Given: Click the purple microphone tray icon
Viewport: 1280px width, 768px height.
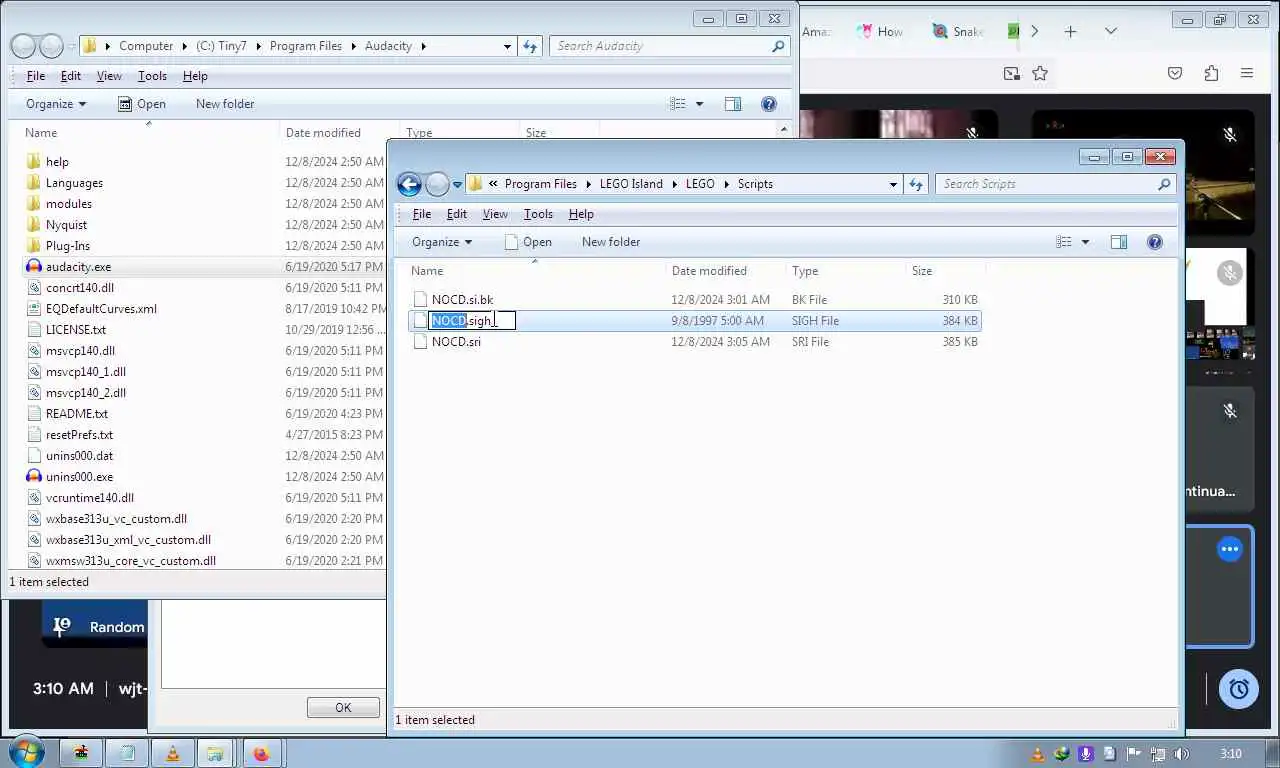Looking at the screenshot, I should [1085, 754].
